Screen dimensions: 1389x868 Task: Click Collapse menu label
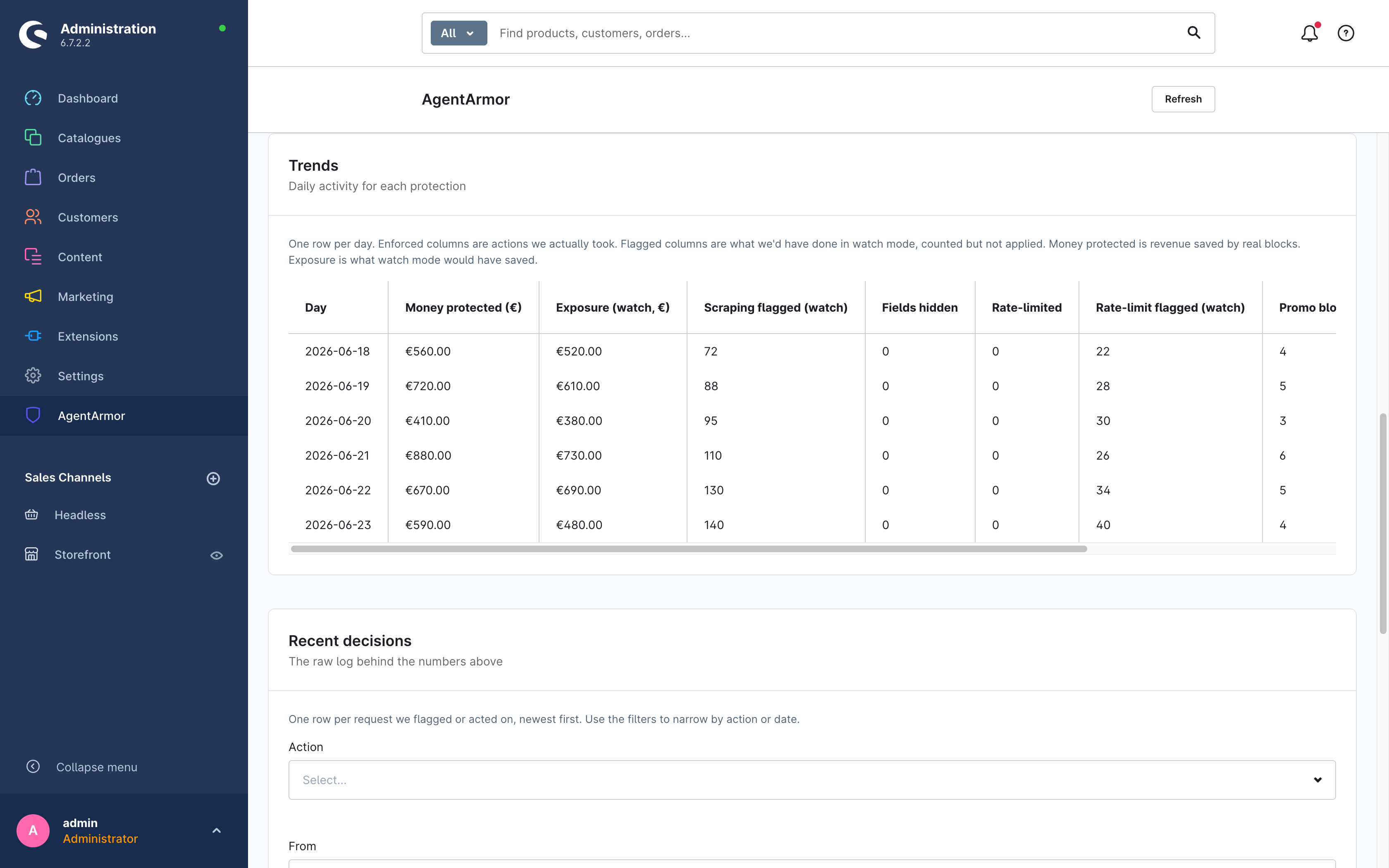click(x=96, y=767)
